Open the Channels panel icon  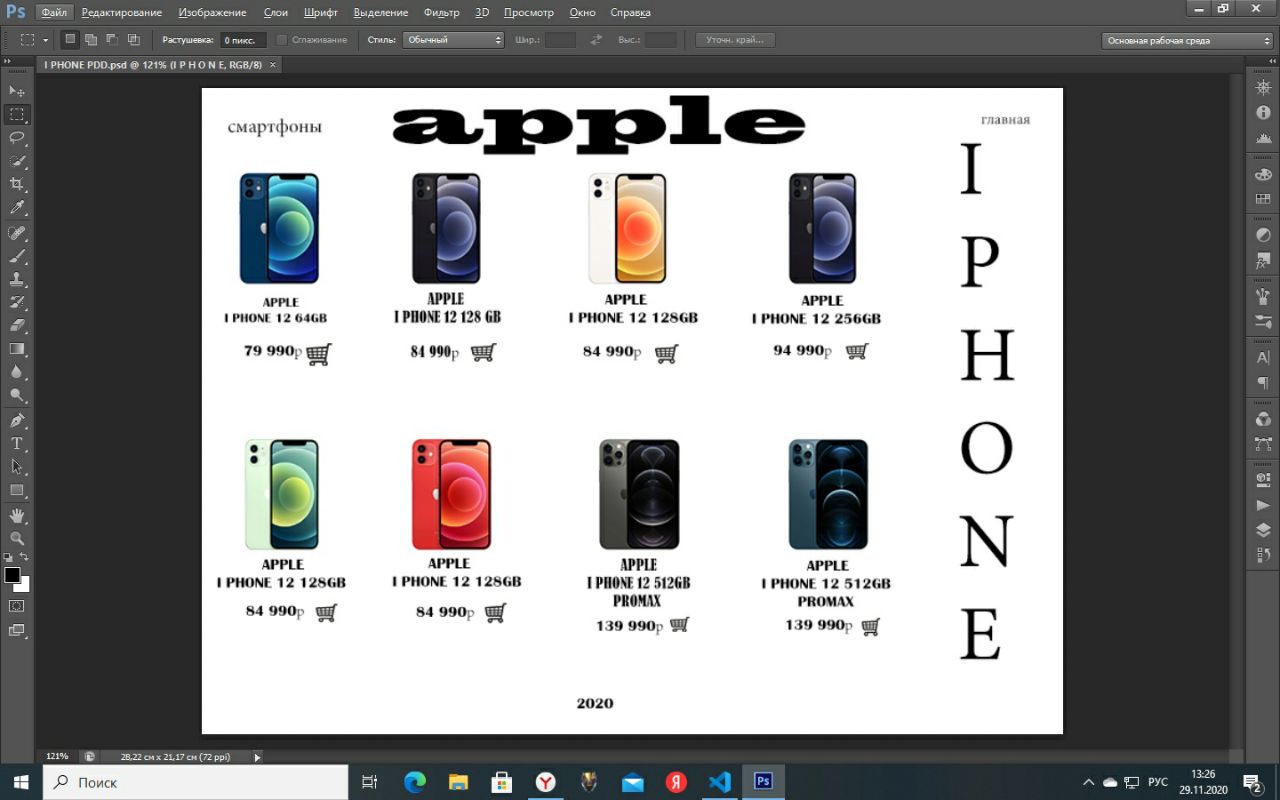(x=1263, y=419)
